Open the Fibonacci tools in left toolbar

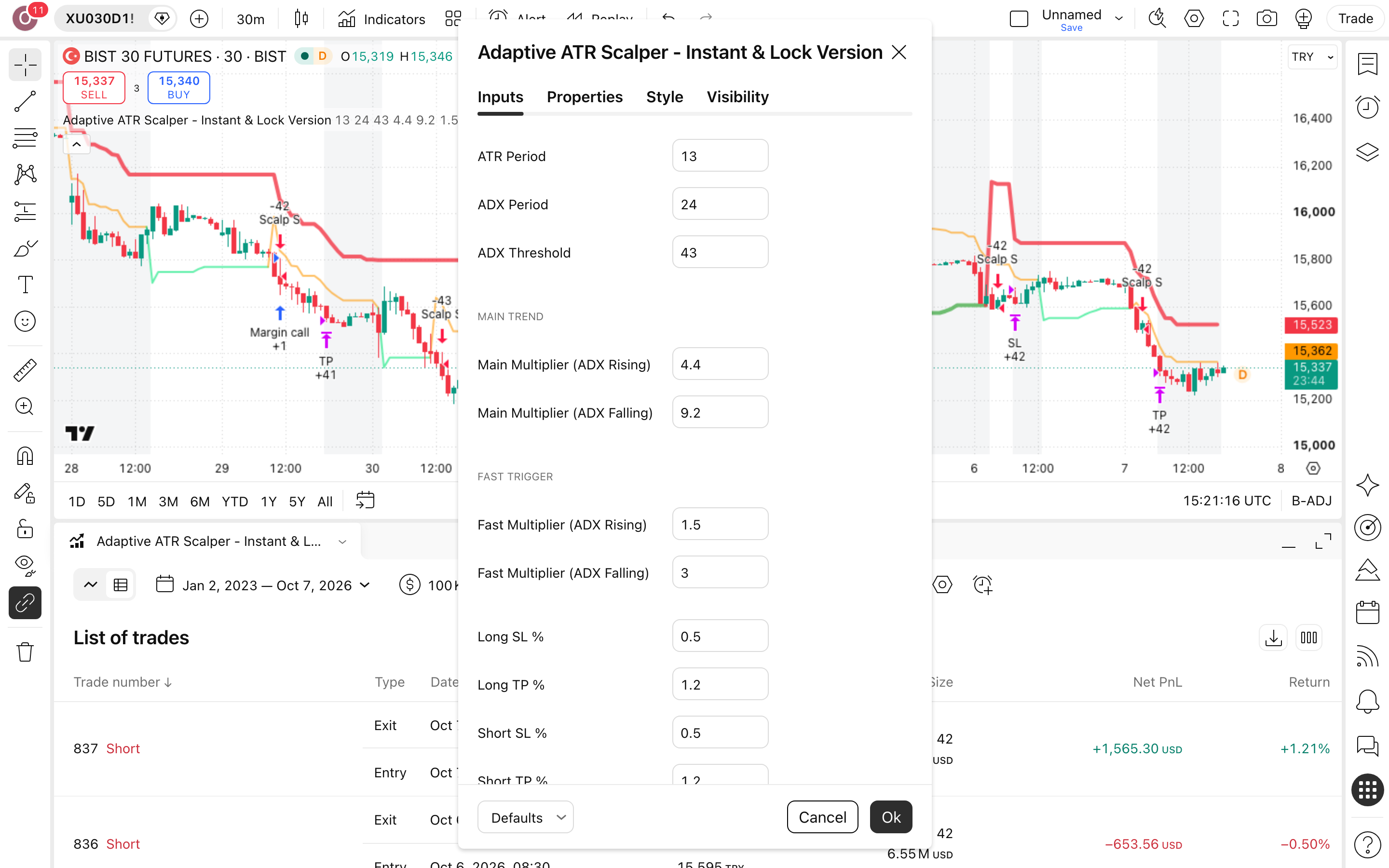click(x=25, y=138)
